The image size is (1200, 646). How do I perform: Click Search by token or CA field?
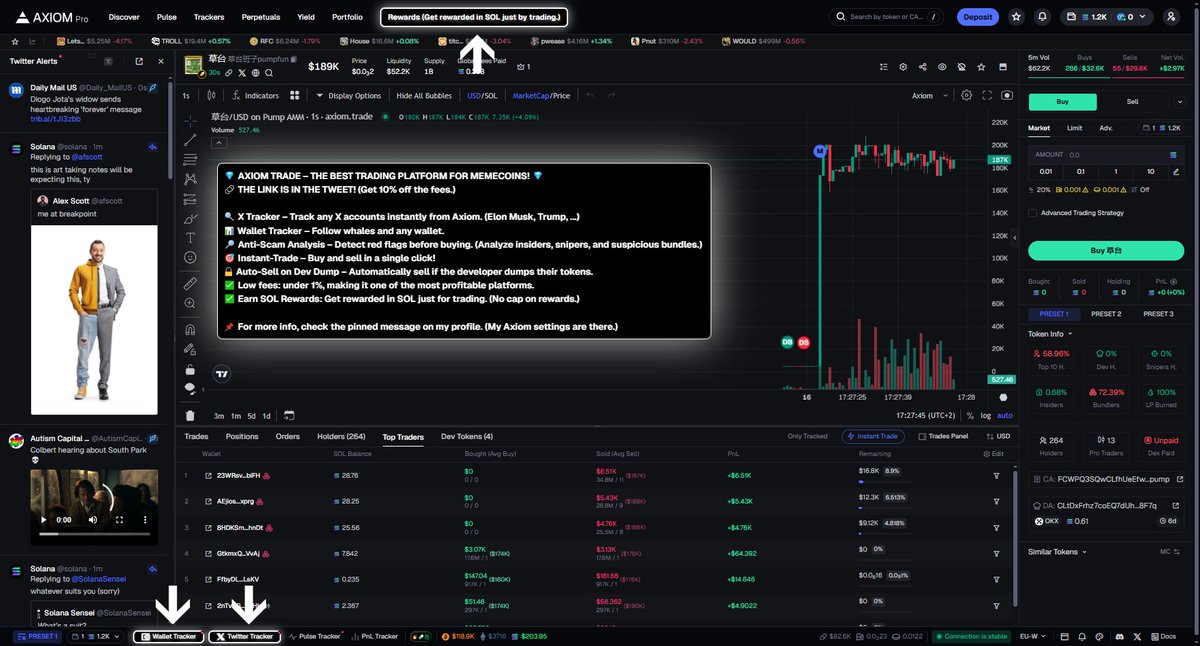pos(887,17)
